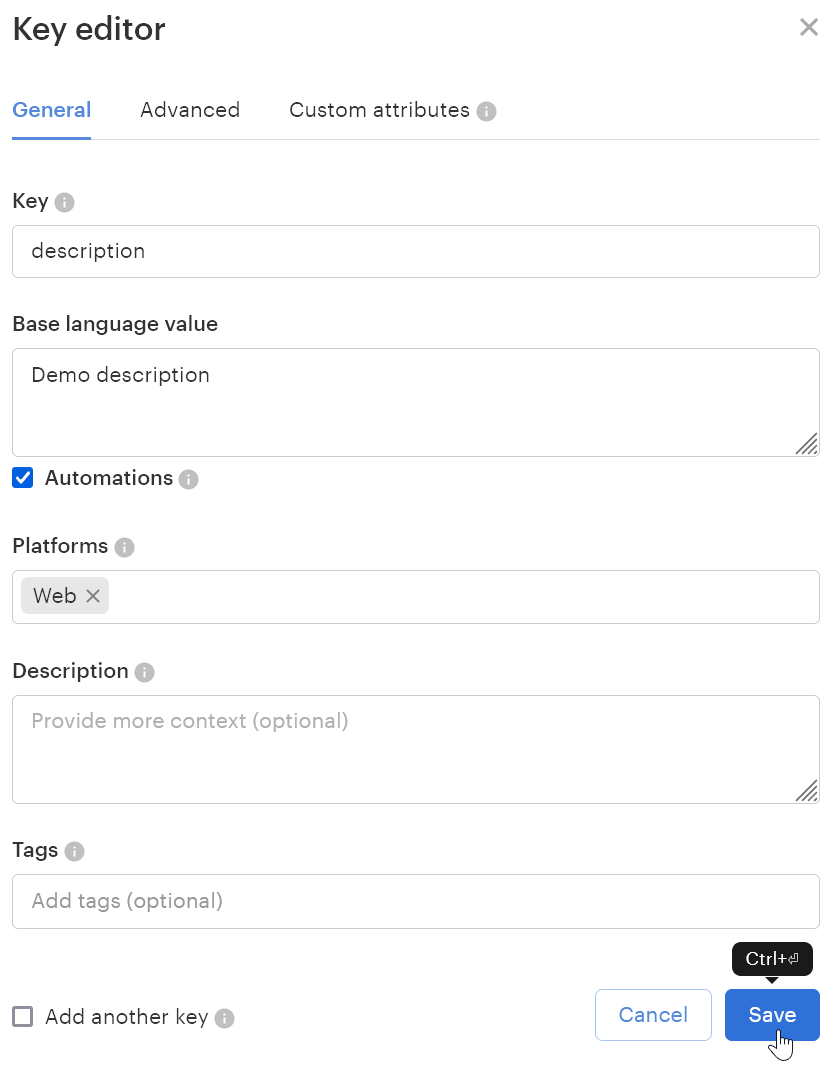833x1066 pixels.
Task: Click info icon beside Add another key
Action: [x=225, y=1019]
